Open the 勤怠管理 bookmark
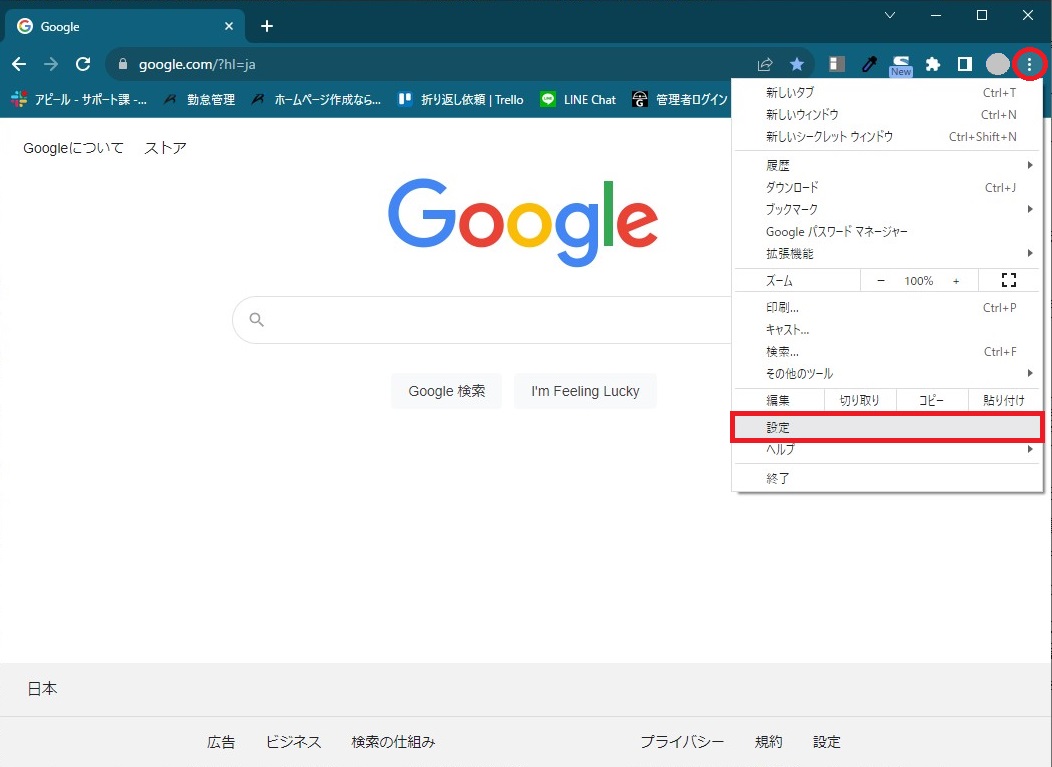1052x767 pixels. (200, 99)
